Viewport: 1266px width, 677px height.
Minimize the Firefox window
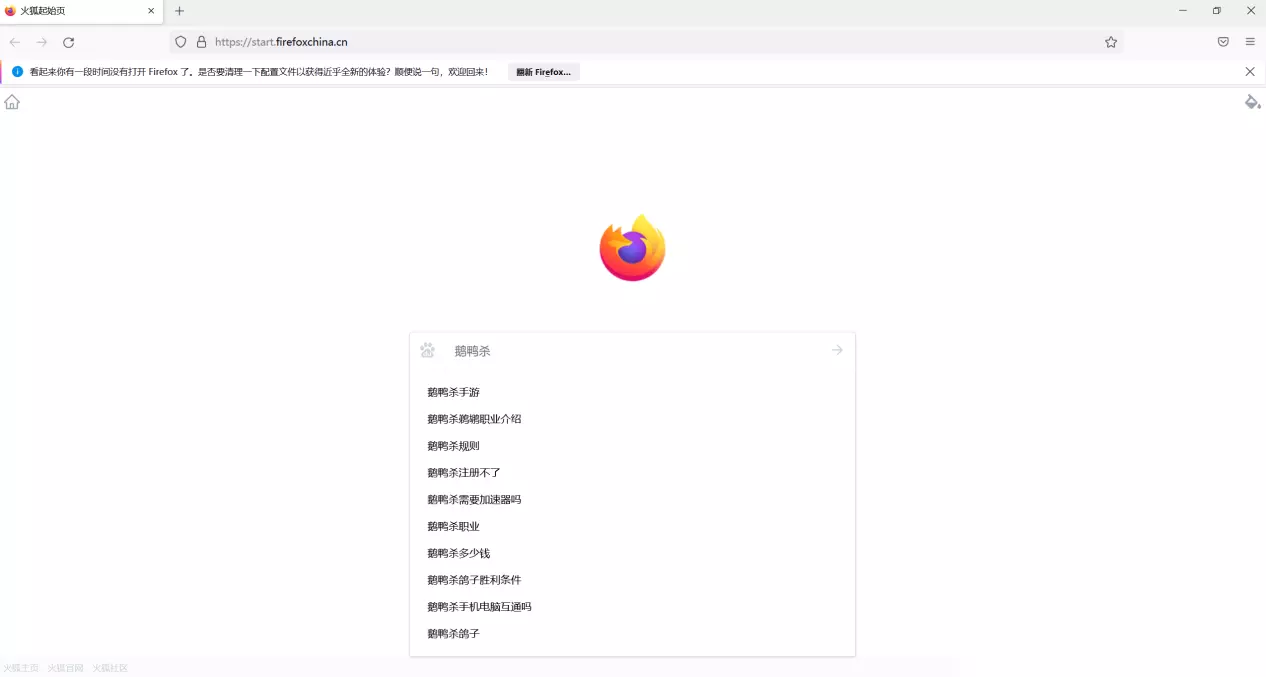pos(1183,11)
